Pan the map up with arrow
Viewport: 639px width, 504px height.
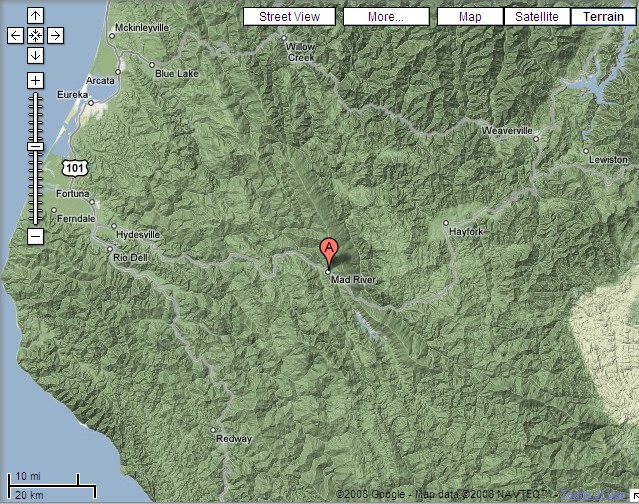(35, 16)
